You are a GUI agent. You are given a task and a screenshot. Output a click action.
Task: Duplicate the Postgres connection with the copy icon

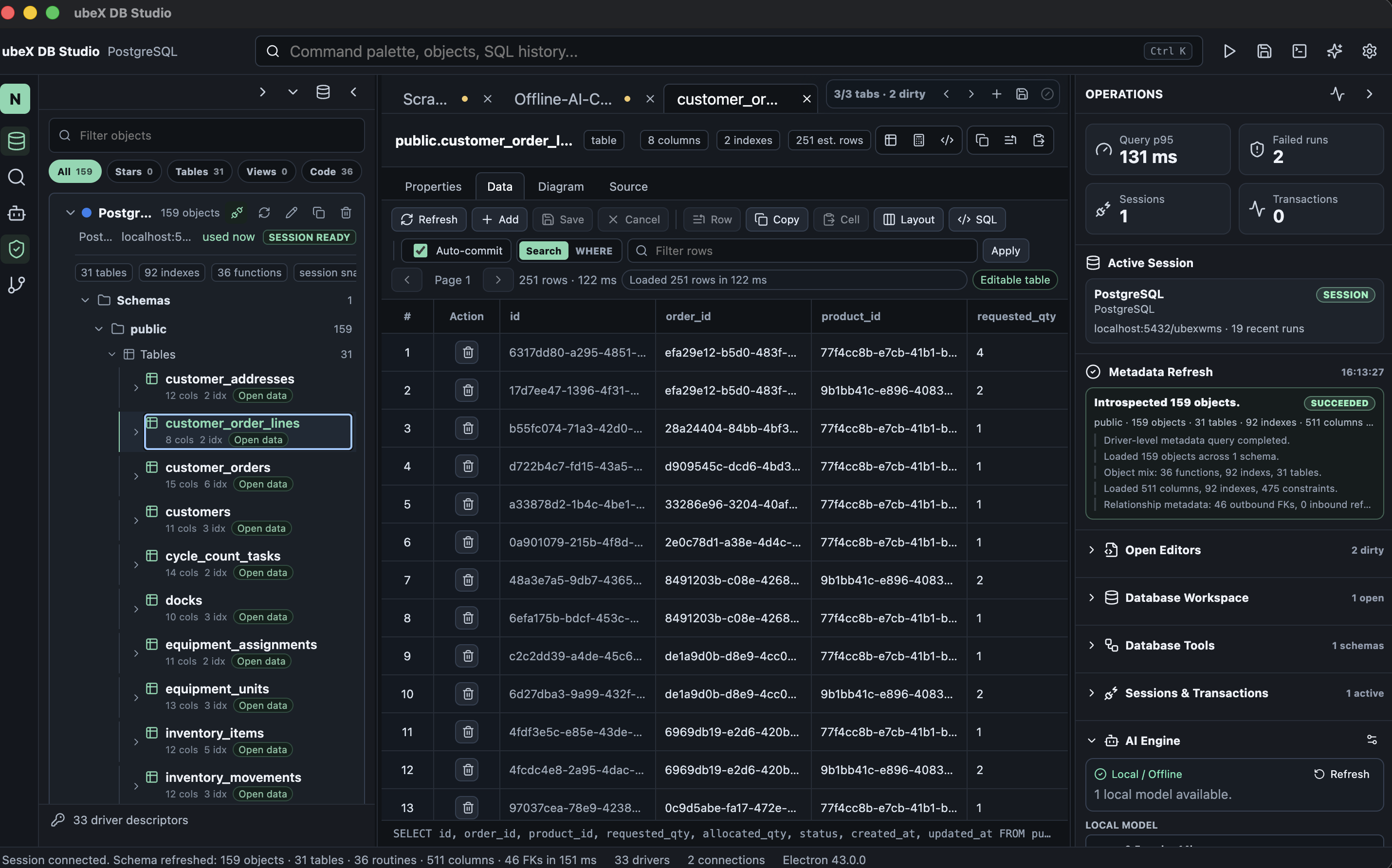coord(319,213)
